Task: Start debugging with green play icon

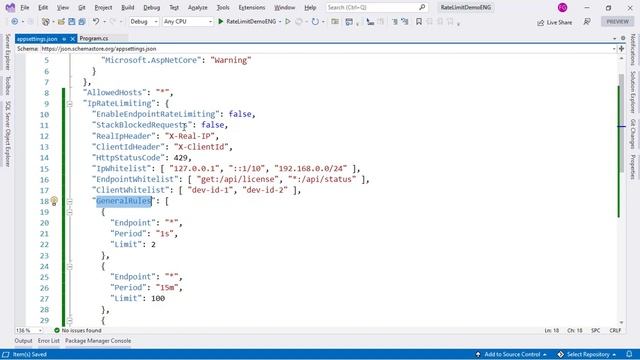Action: pos(221,22)
